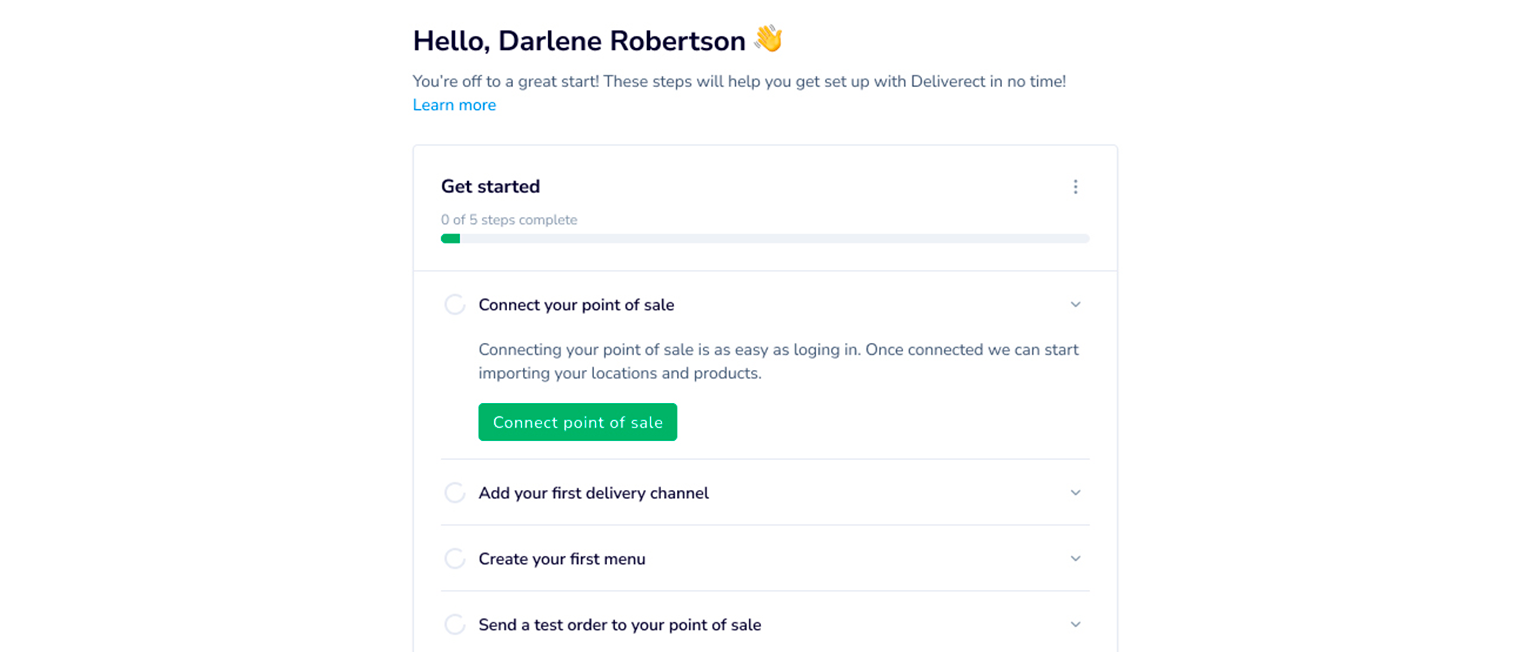Check the circle beside "Add your first delivery channel"
Image resolution: width=1520 pixels, height=652 pixels.
455,492
